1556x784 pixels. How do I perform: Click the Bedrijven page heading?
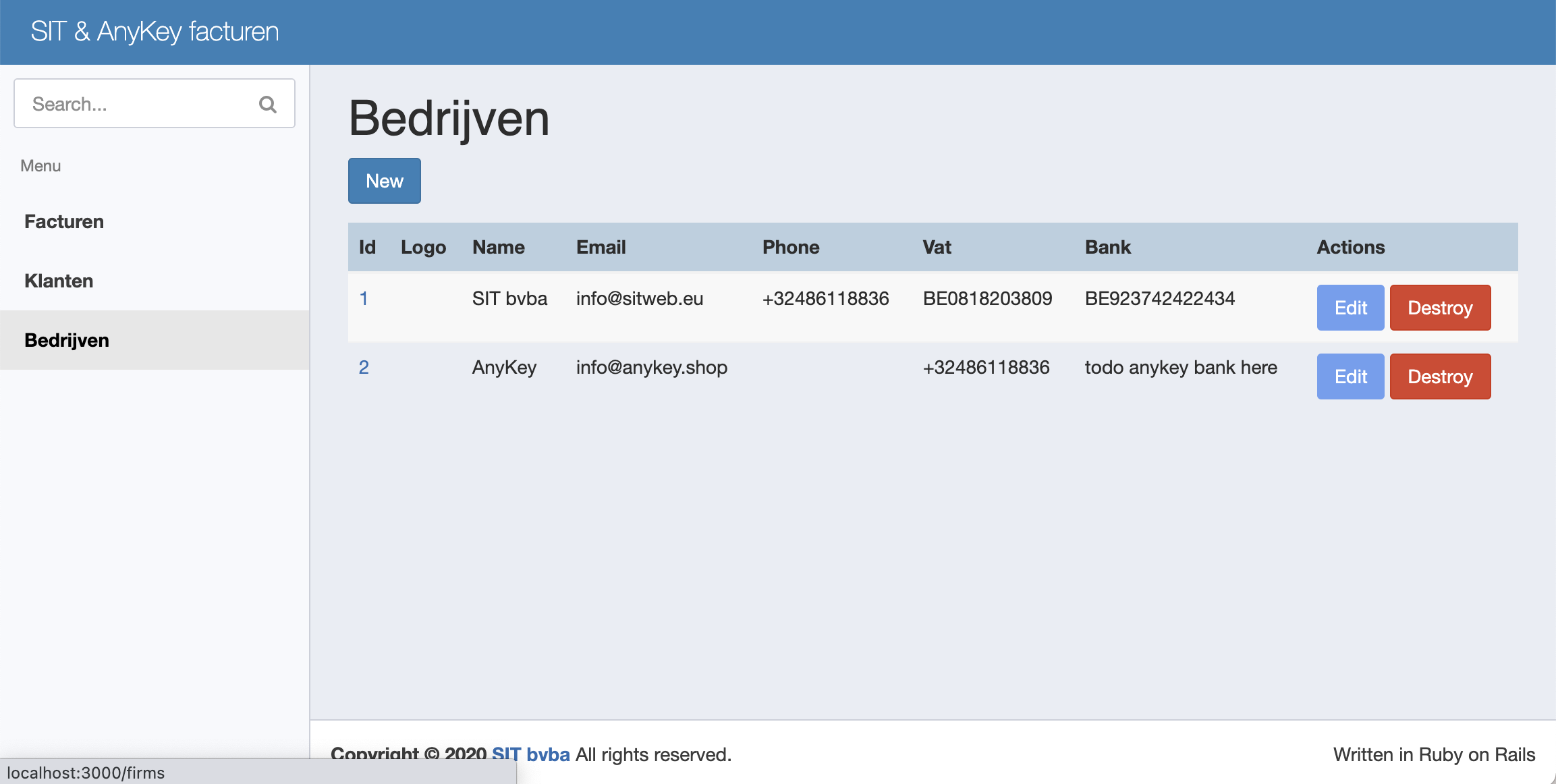point(449,119)
